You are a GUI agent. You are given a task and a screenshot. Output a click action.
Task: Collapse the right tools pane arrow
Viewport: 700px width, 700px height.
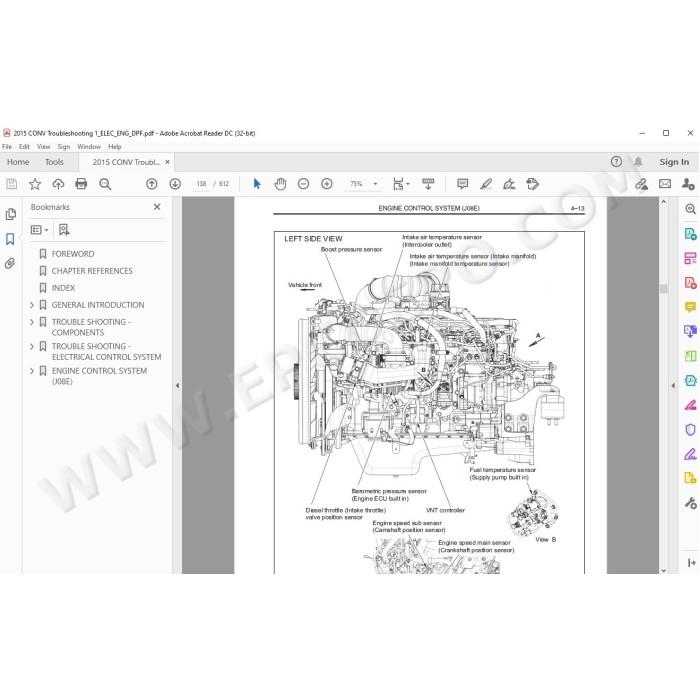coord(673,385)
